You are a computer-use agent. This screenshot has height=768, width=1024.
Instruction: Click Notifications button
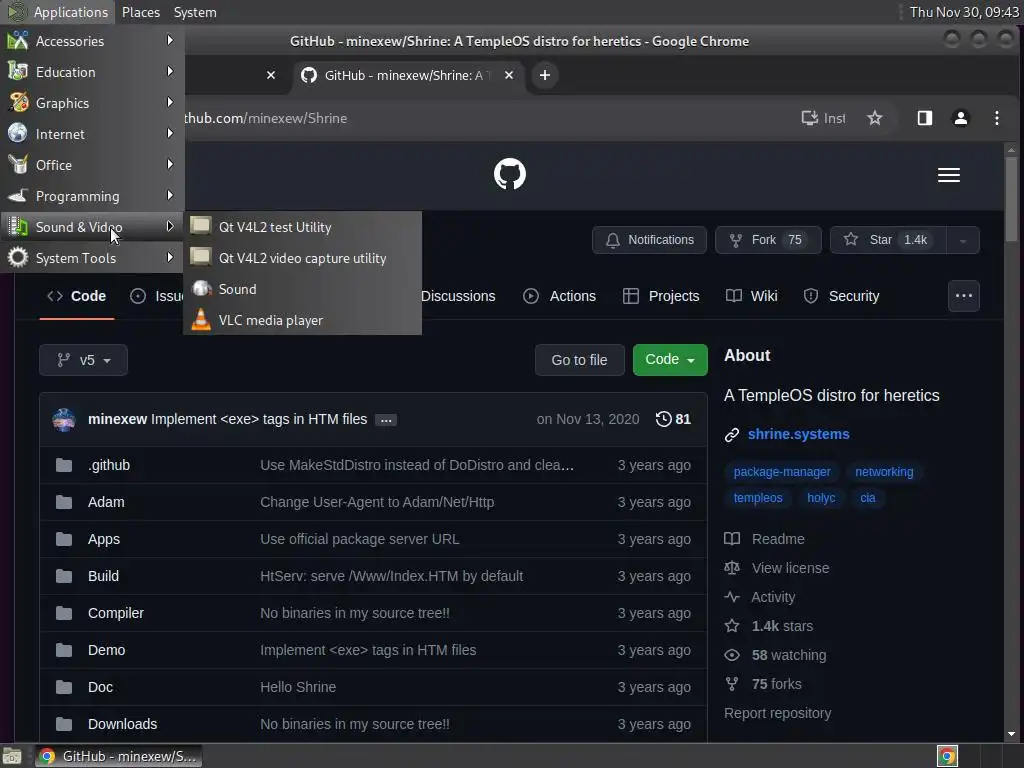point(648,240)
